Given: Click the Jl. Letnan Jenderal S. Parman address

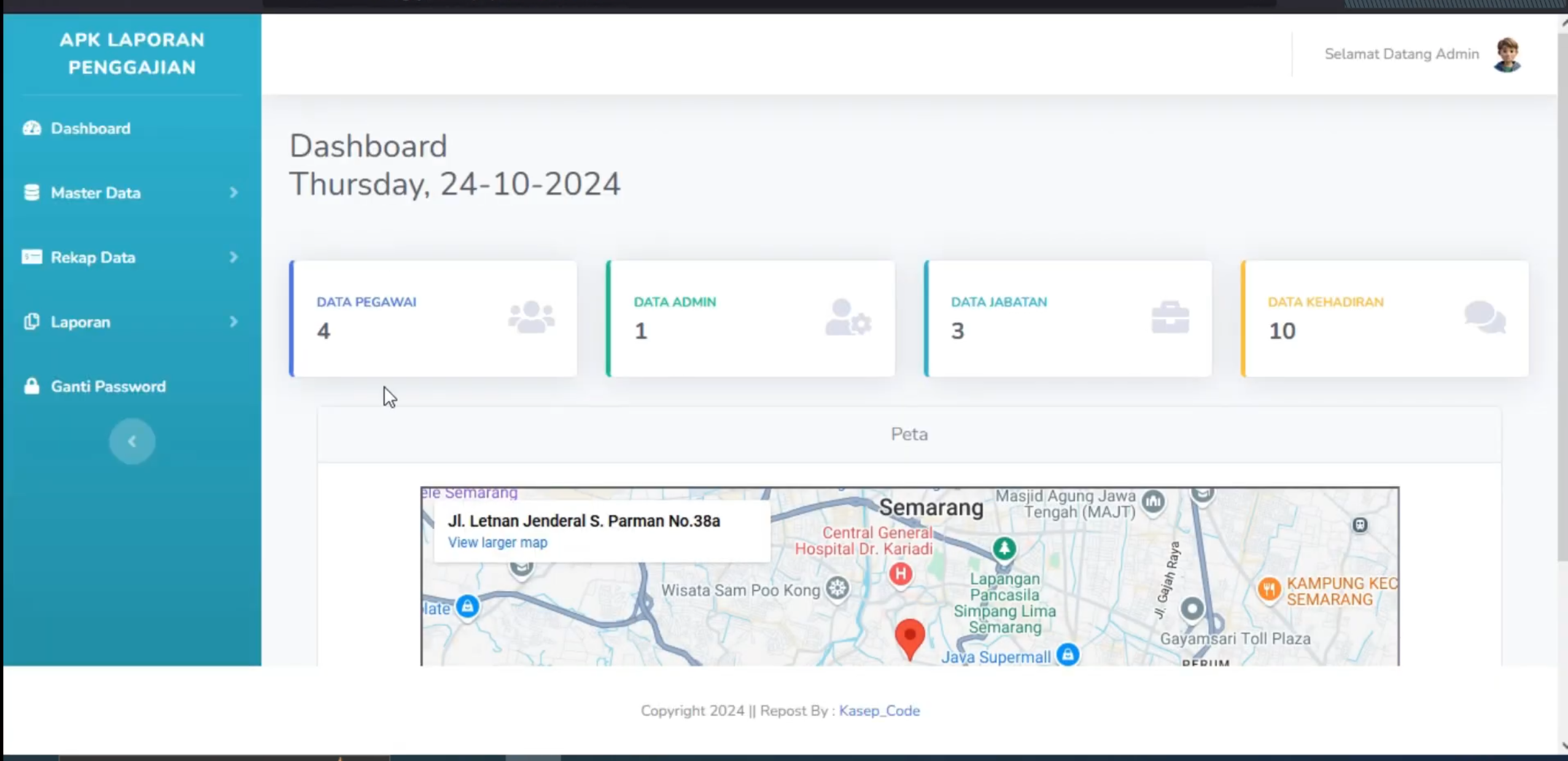Looking at the screenshot, I should (x=584, y=521).
